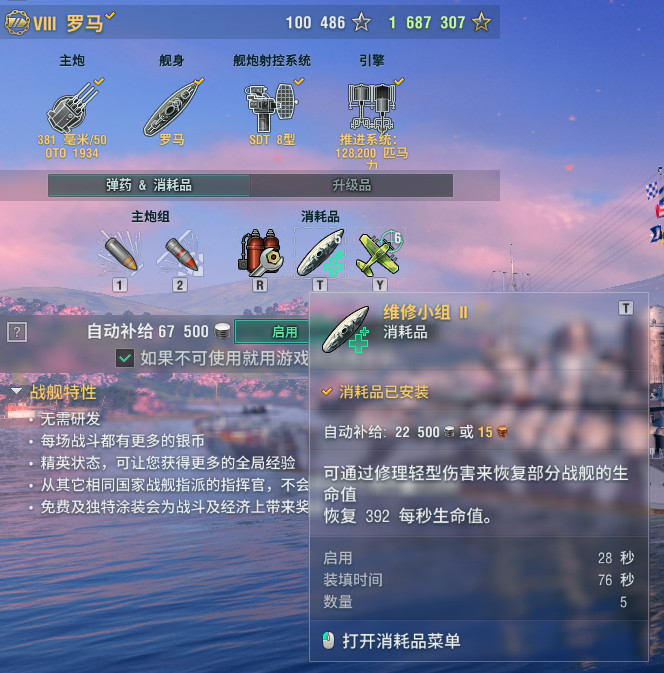Viewport: 664px width, 673px height.
Task: Click the 100 486 ship XP star icon
Action: coord(361,22)
